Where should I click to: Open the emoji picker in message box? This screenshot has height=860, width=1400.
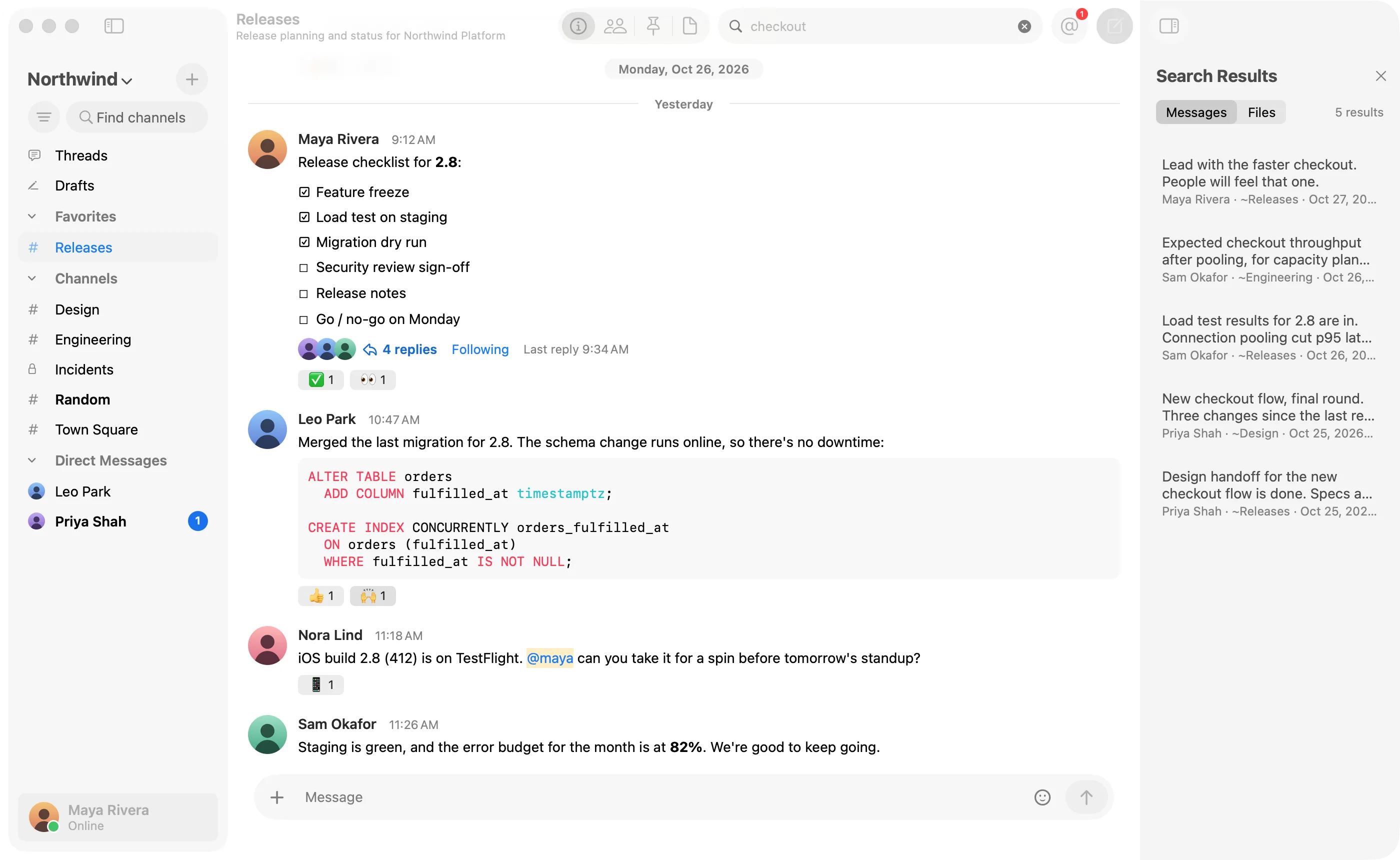[x=1042, y=797]
